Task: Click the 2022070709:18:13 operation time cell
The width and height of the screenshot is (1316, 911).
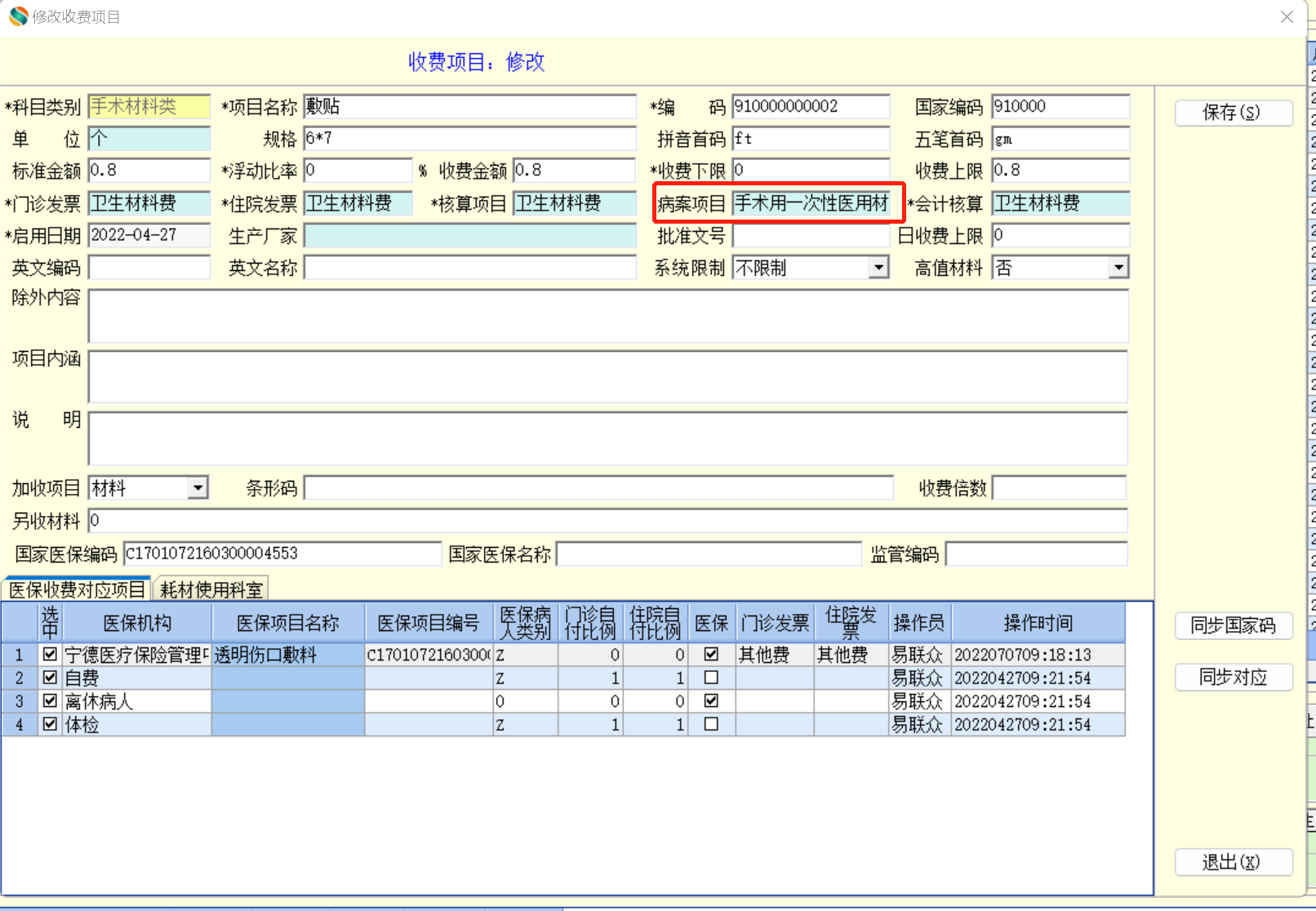Action: 1038,655
